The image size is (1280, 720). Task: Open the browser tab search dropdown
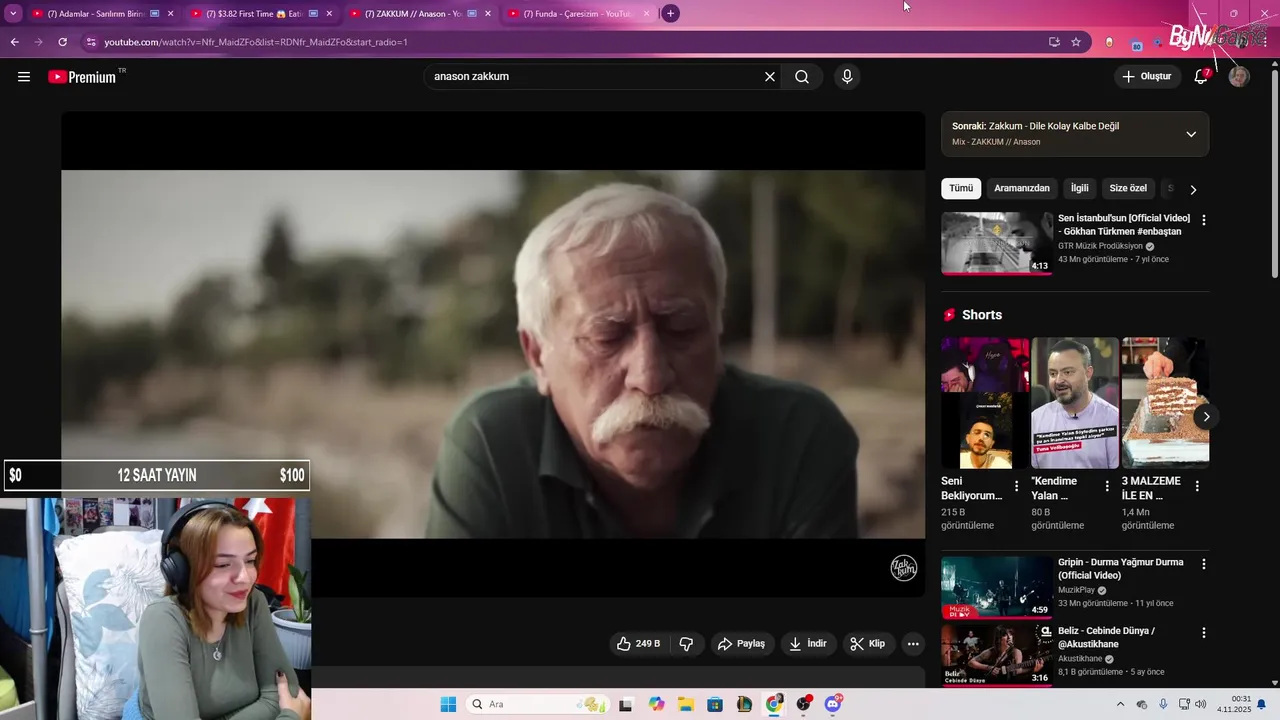(x=13, y=13)
